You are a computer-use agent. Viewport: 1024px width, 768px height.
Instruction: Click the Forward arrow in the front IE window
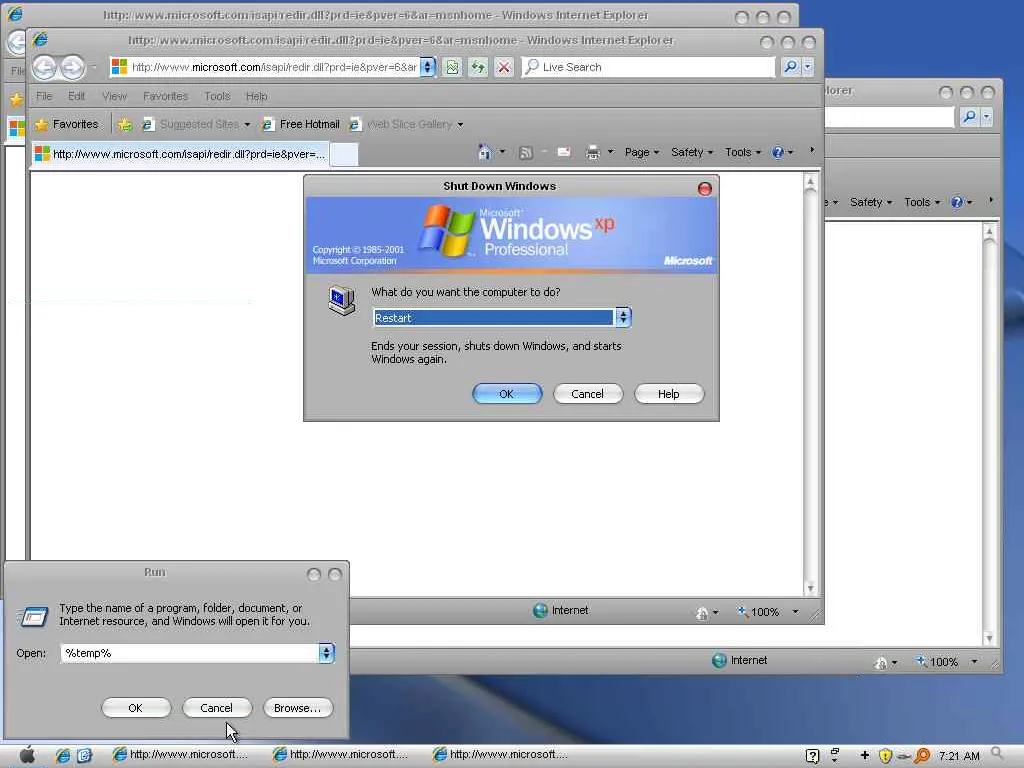point(72,67)
